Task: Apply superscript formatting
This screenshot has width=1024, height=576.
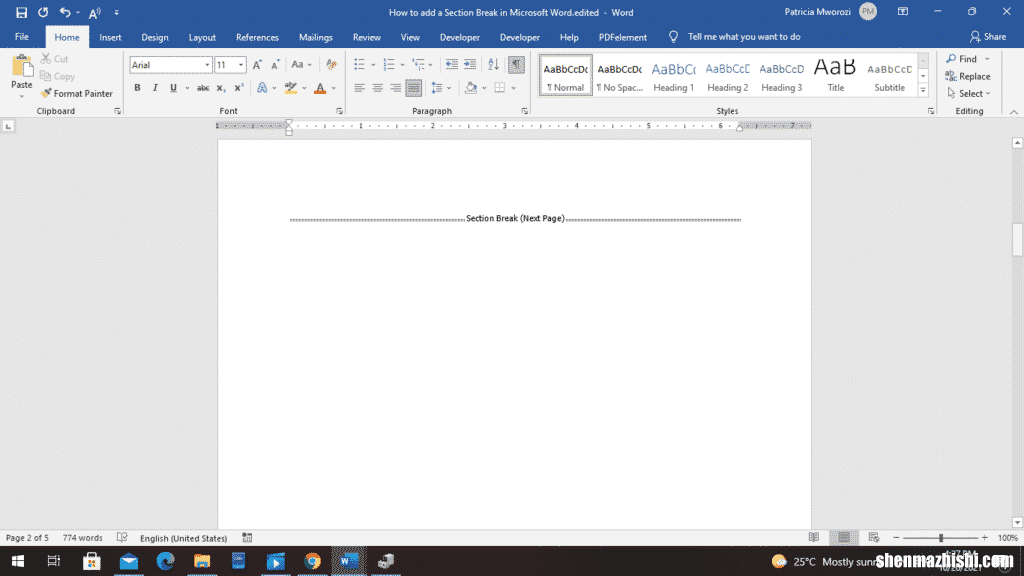Action: tap(239, 88)
